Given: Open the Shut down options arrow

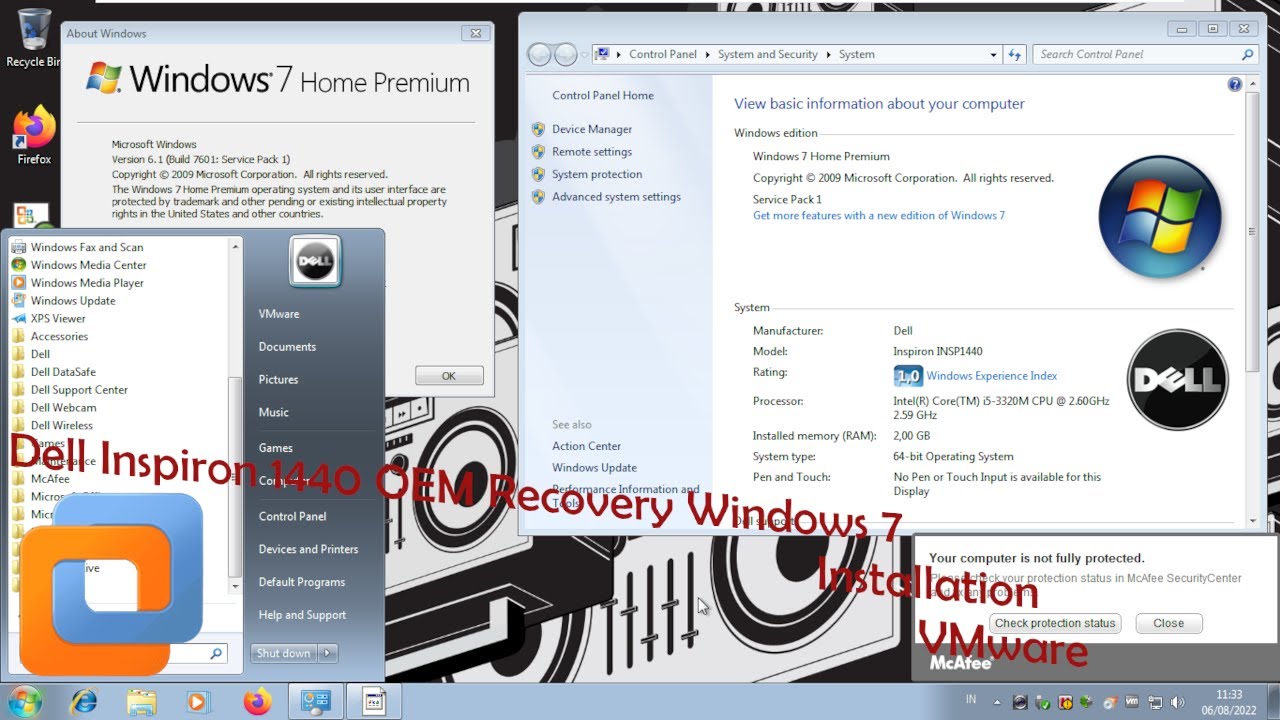Looking at the screenshot, I should tap(327, 653).
